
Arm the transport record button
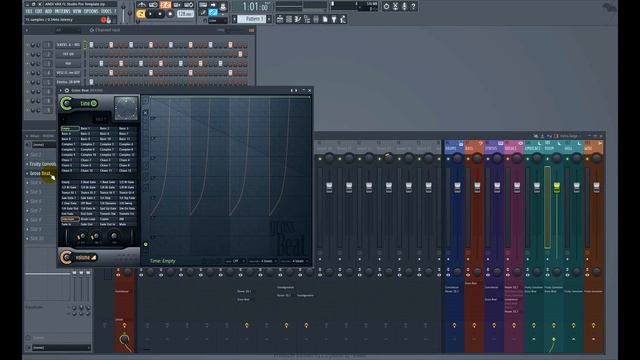click(x=170, y=13)
